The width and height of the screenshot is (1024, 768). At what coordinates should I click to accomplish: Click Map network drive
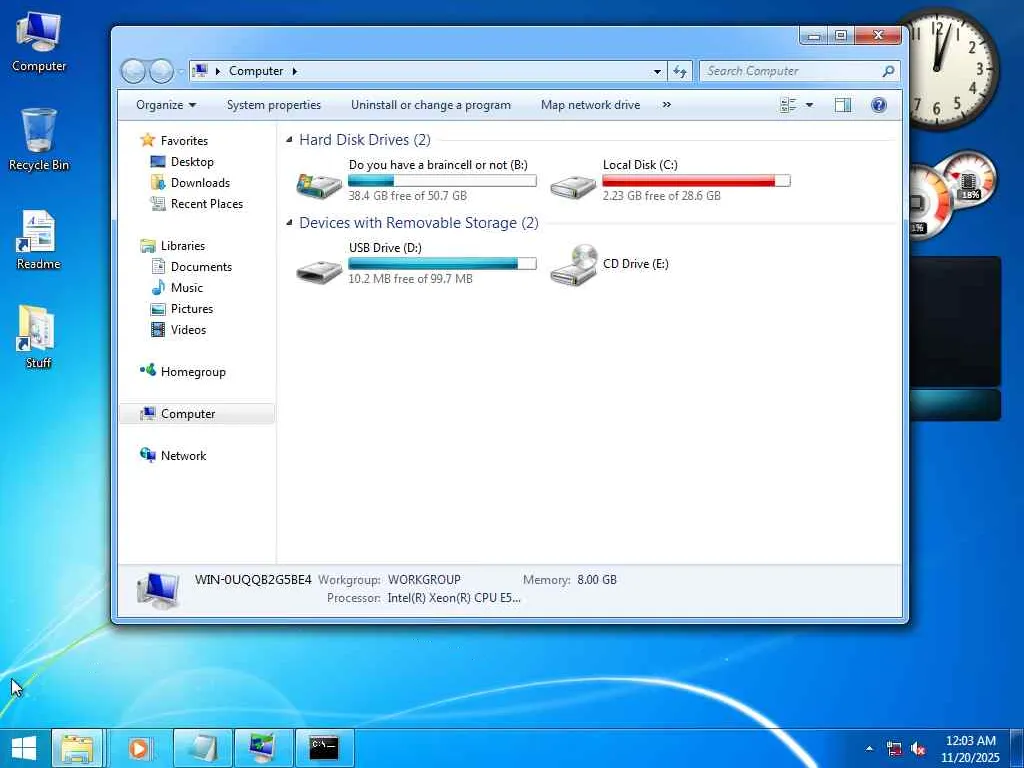(x=590, y=105)
